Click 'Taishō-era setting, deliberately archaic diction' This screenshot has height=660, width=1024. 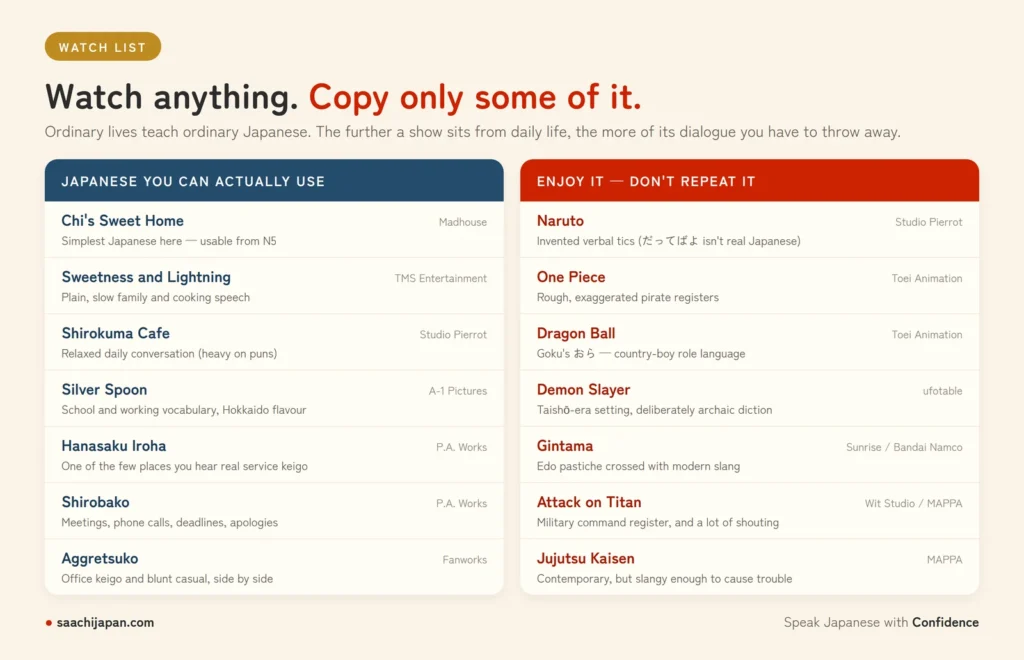coord(654,410)
